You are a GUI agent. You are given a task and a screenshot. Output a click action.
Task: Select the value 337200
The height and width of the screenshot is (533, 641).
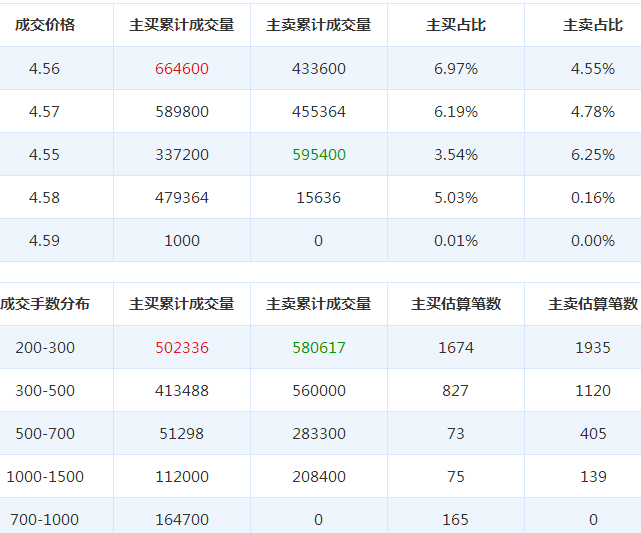pyautogui.click(x=182, y=155)
